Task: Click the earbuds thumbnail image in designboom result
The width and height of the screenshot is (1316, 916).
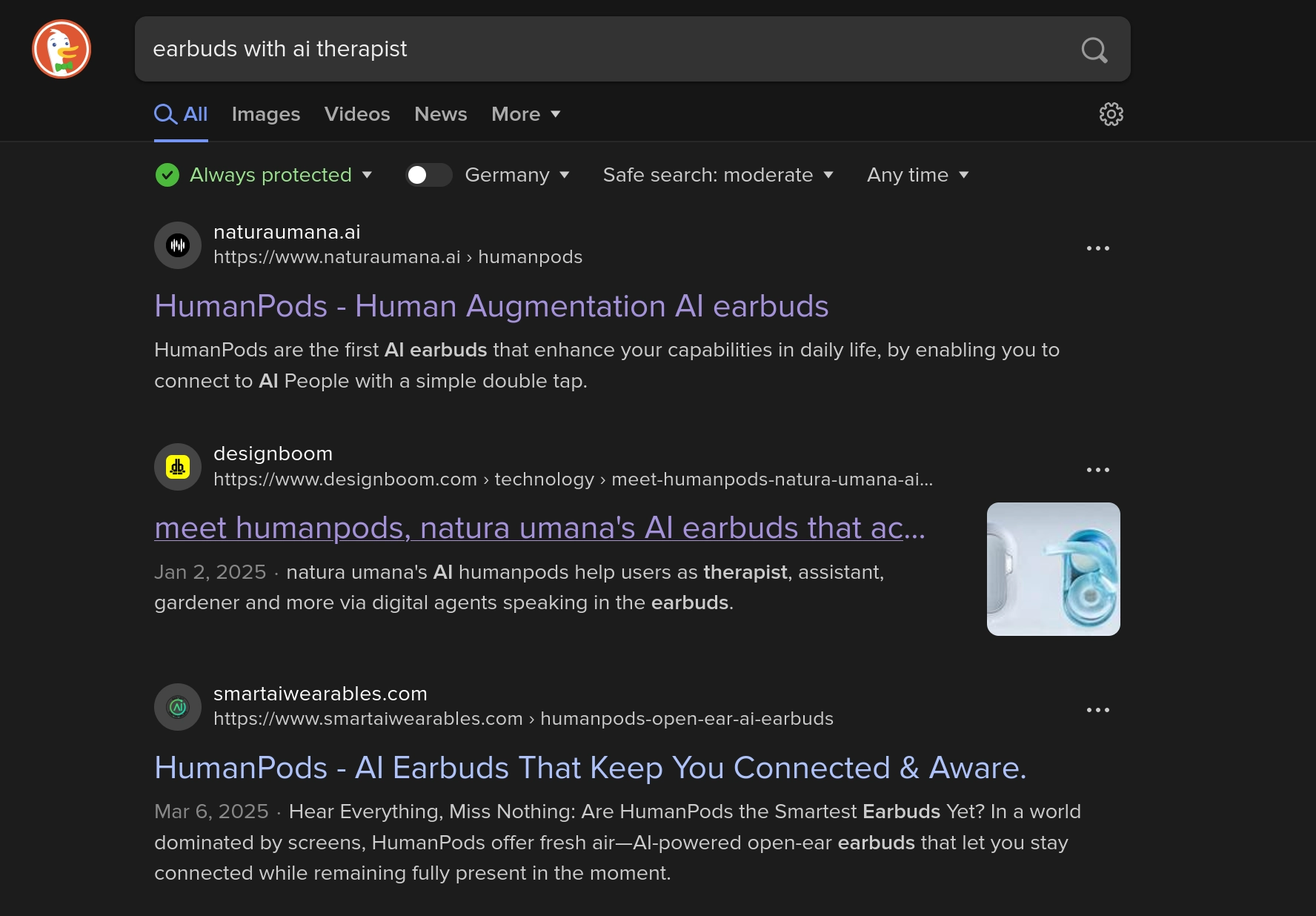Action: point(1053,569)
